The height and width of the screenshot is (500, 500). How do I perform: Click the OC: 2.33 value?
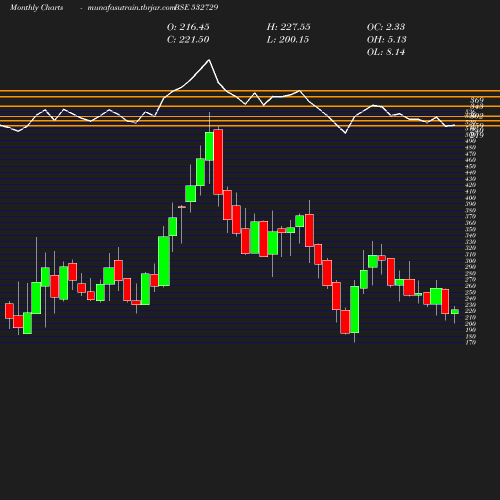tap(386, 27)
